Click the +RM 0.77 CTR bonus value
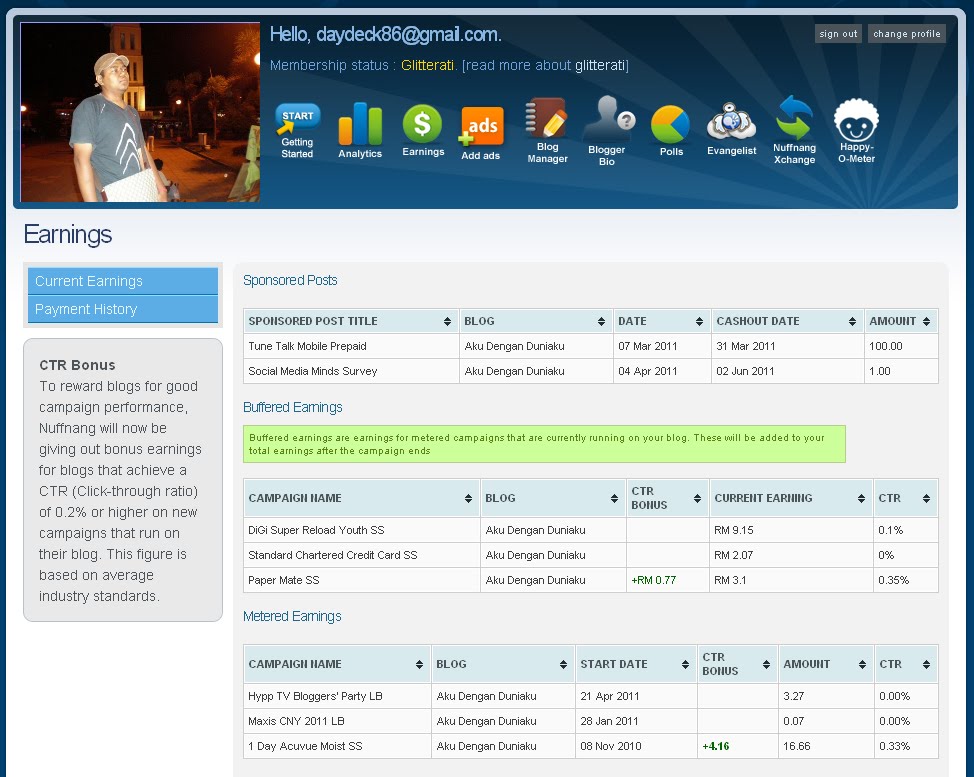 [x=653, y=580]
